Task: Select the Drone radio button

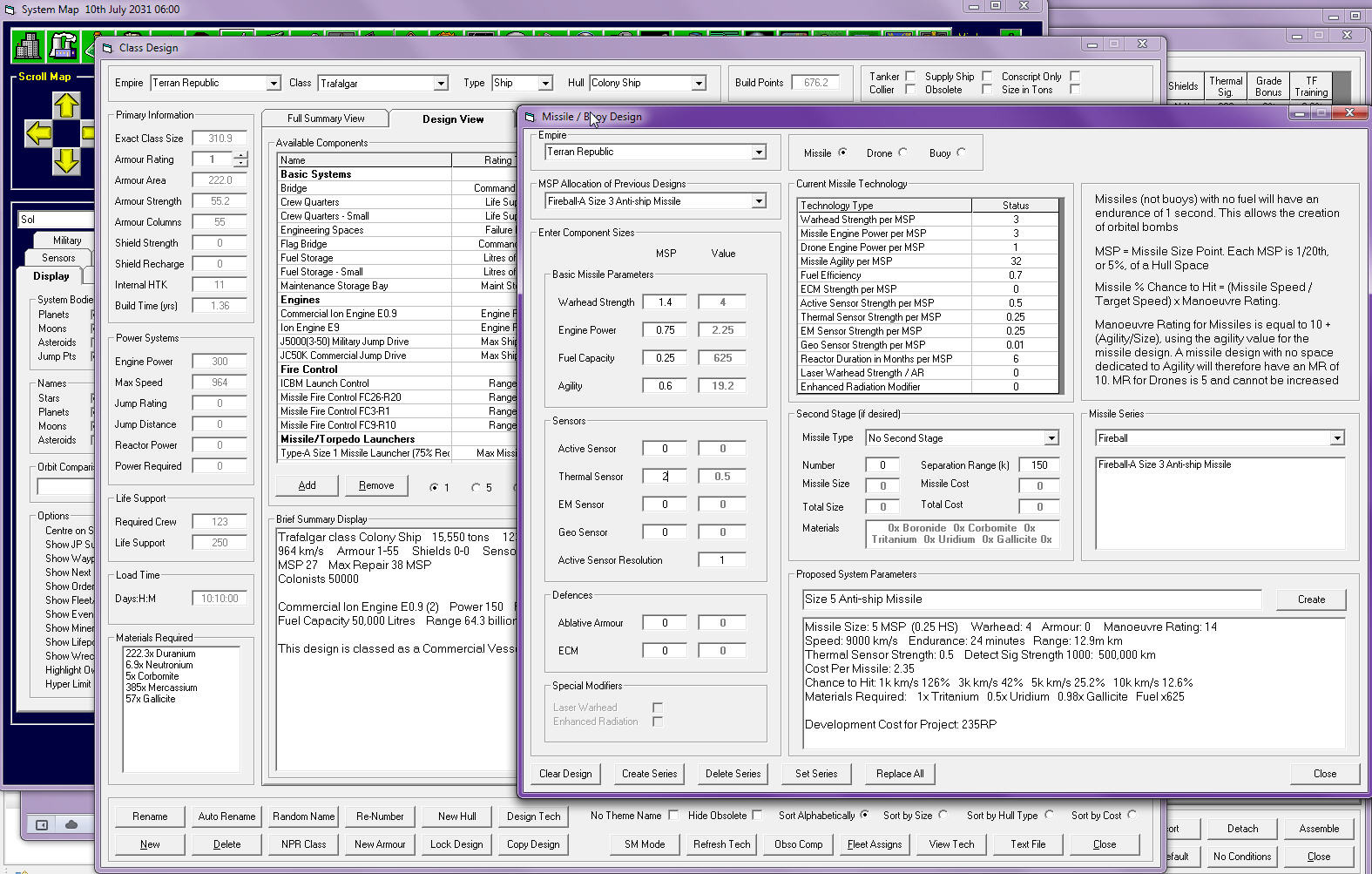Action: tap(903, 152)
